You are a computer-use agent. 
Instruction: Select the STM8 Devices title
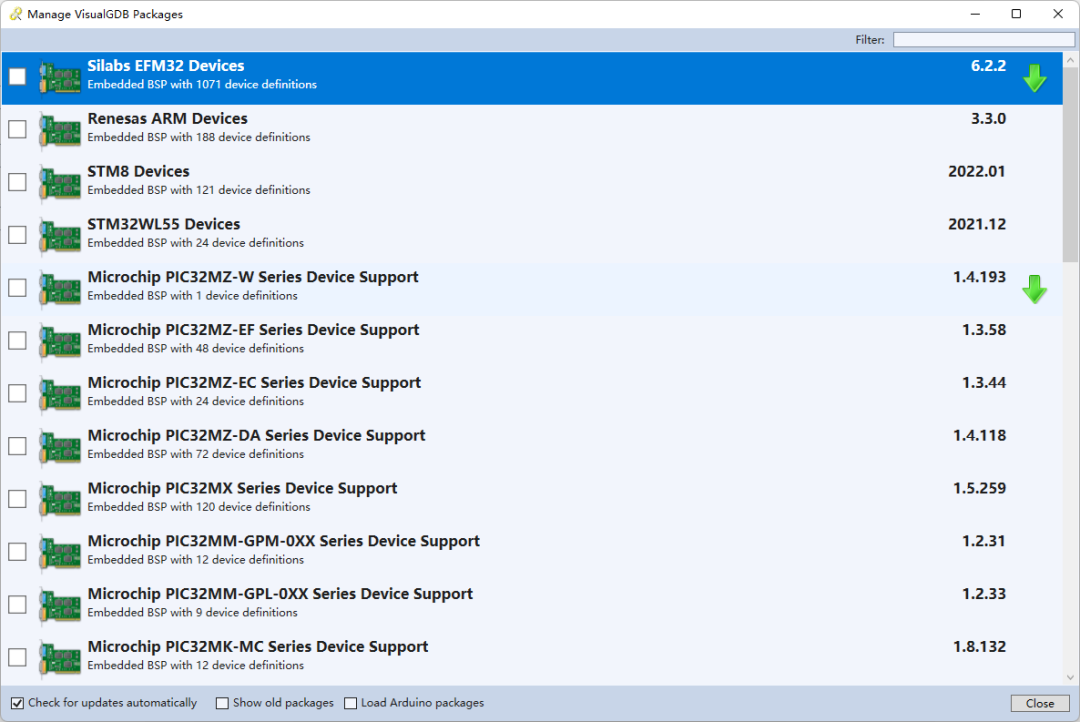(x=138, y=172)
